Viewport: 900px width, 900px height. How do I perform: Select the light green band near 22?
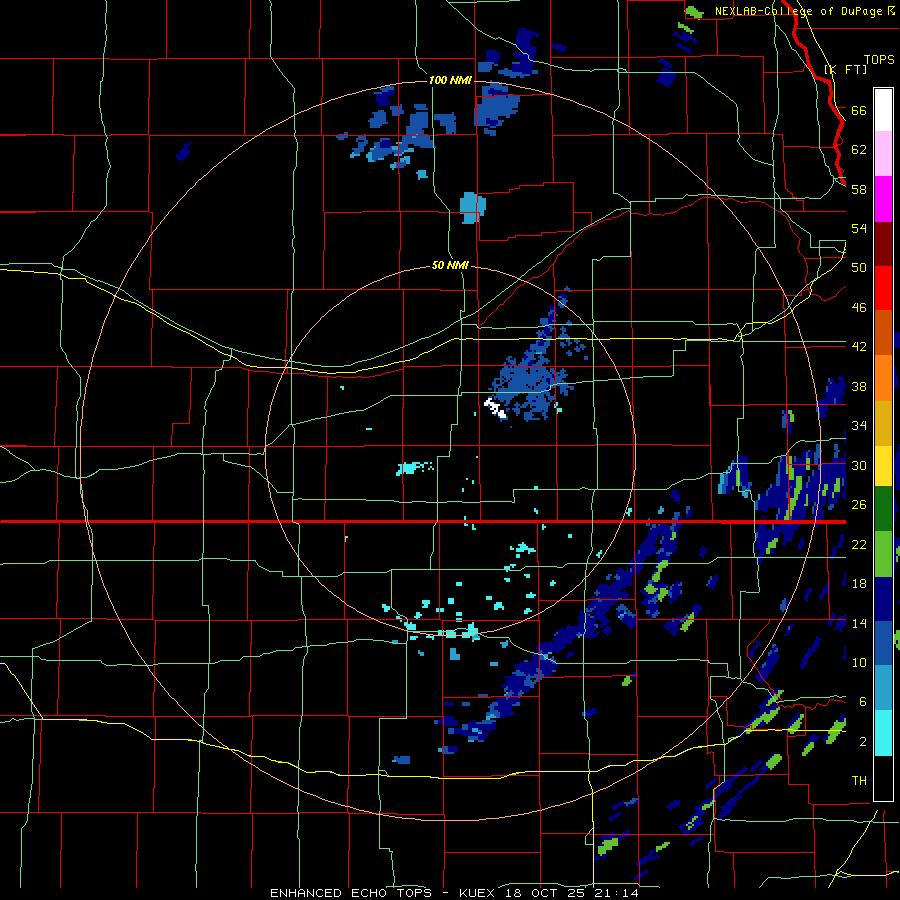(883, 553)
